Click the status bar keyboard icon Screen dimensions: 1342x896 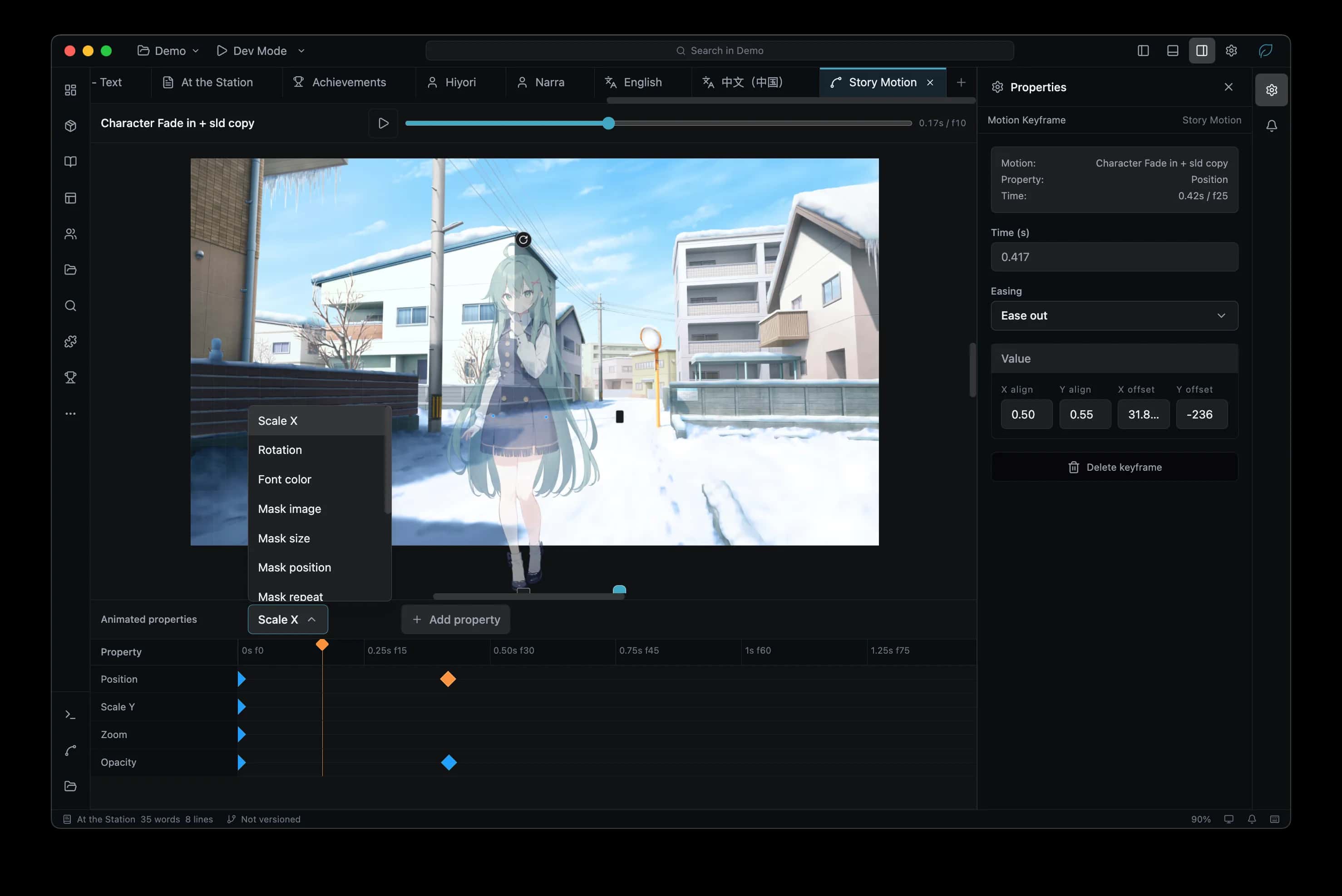[x=1274, y=819]
